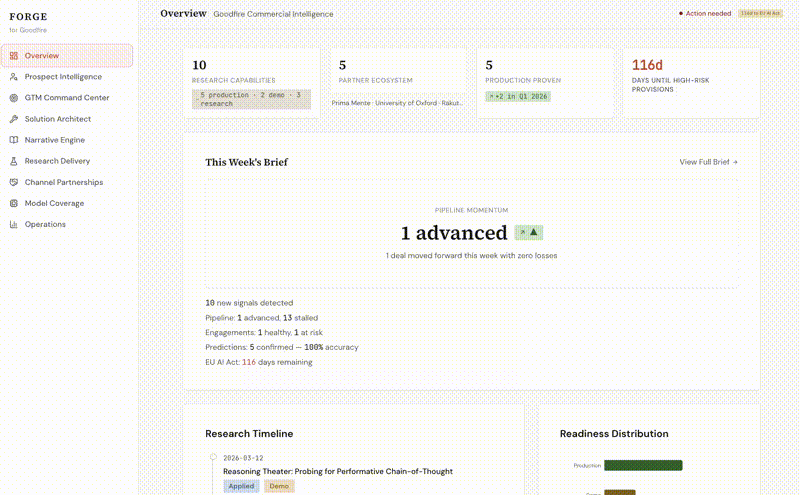Click the '2026-03-12' date text

click(243, 458)
